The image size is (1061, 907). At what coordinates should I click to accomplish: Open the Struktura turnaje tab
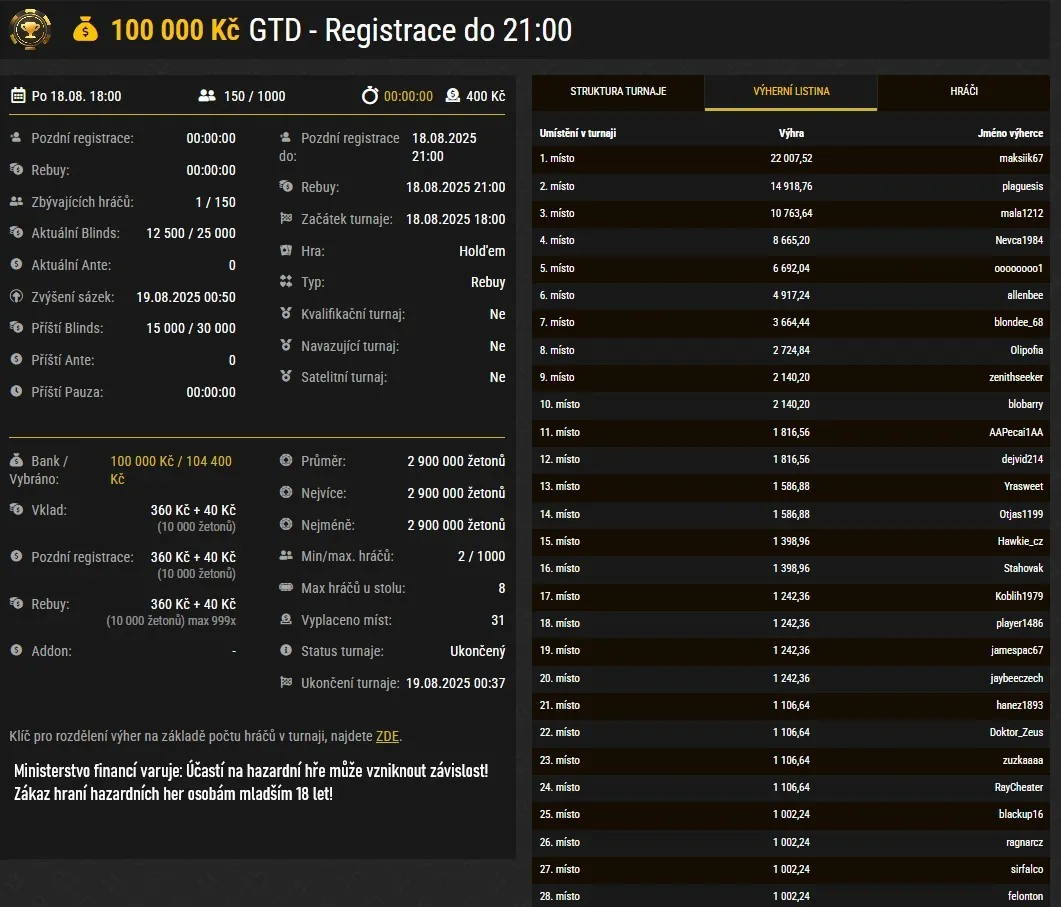click(x=618, y=92)
